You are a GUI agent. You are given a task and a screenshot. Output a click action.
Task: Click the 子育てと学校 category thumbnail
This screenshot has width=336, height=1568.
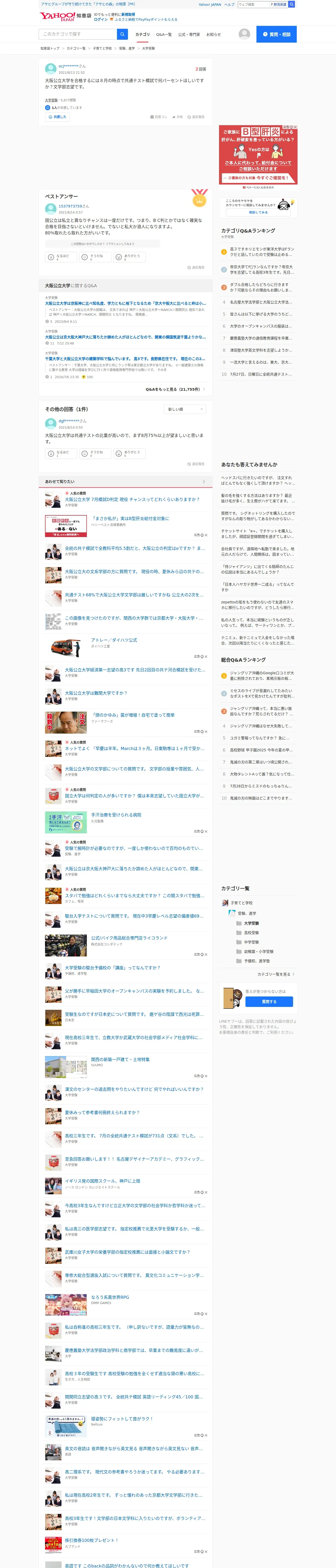pyautogui.click(x=225, y=903)
